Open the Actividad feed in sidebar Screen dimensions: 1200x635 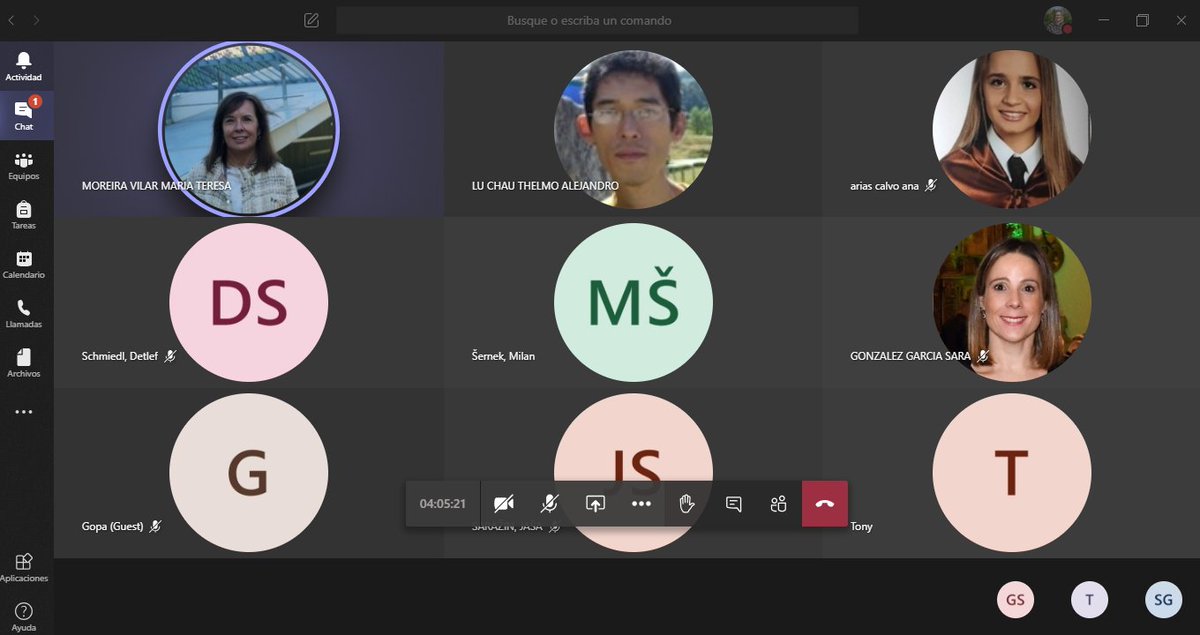click(24, 67)
